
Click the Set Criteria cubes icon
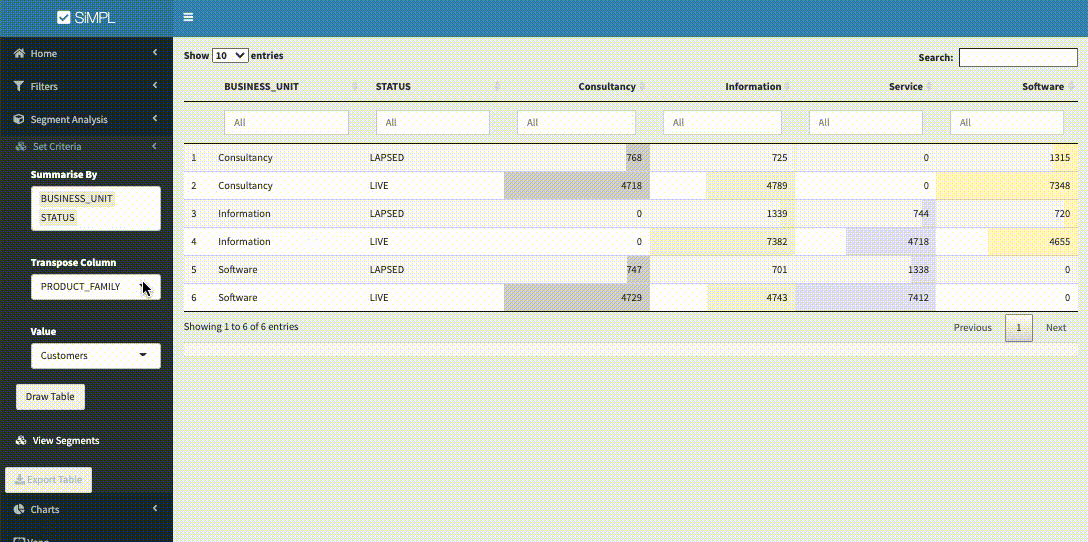click(x=21, y=146)
